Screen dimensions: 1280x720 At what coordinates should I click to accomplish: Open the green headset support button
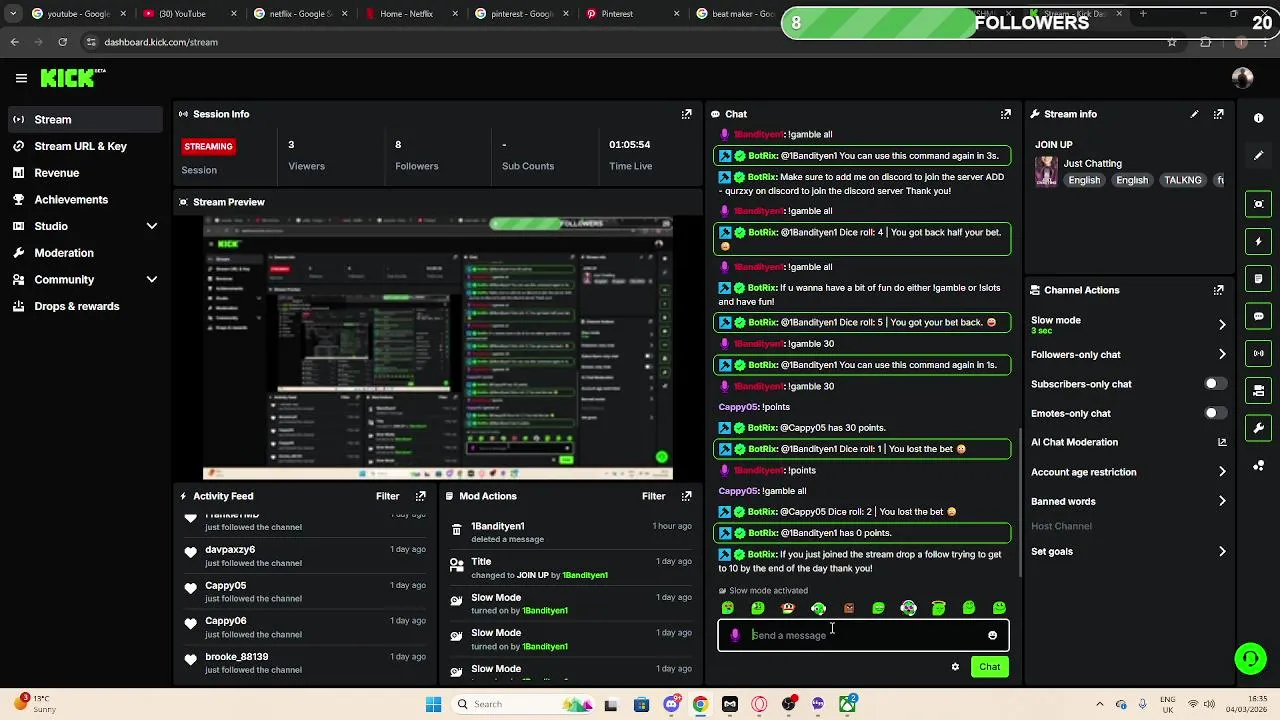[x=1250, y=658]
